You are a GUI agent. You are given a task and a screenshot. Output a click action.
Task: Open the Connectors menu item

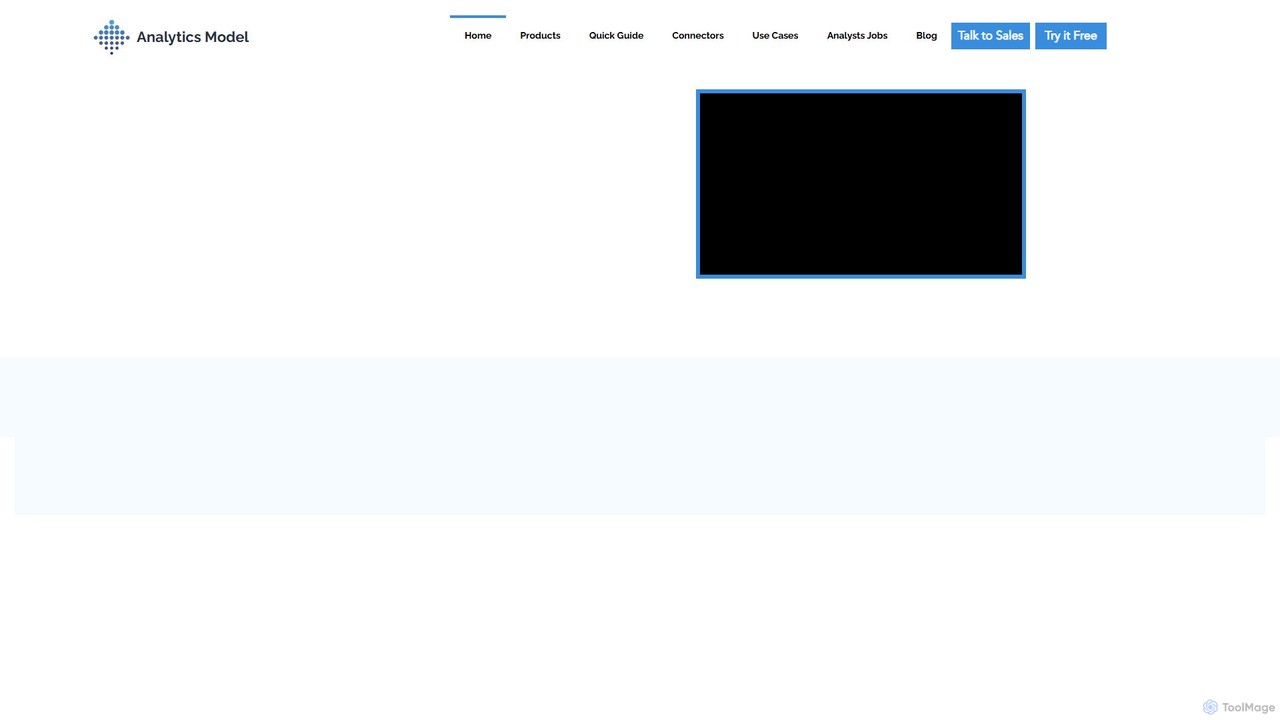tap(698, 36)
